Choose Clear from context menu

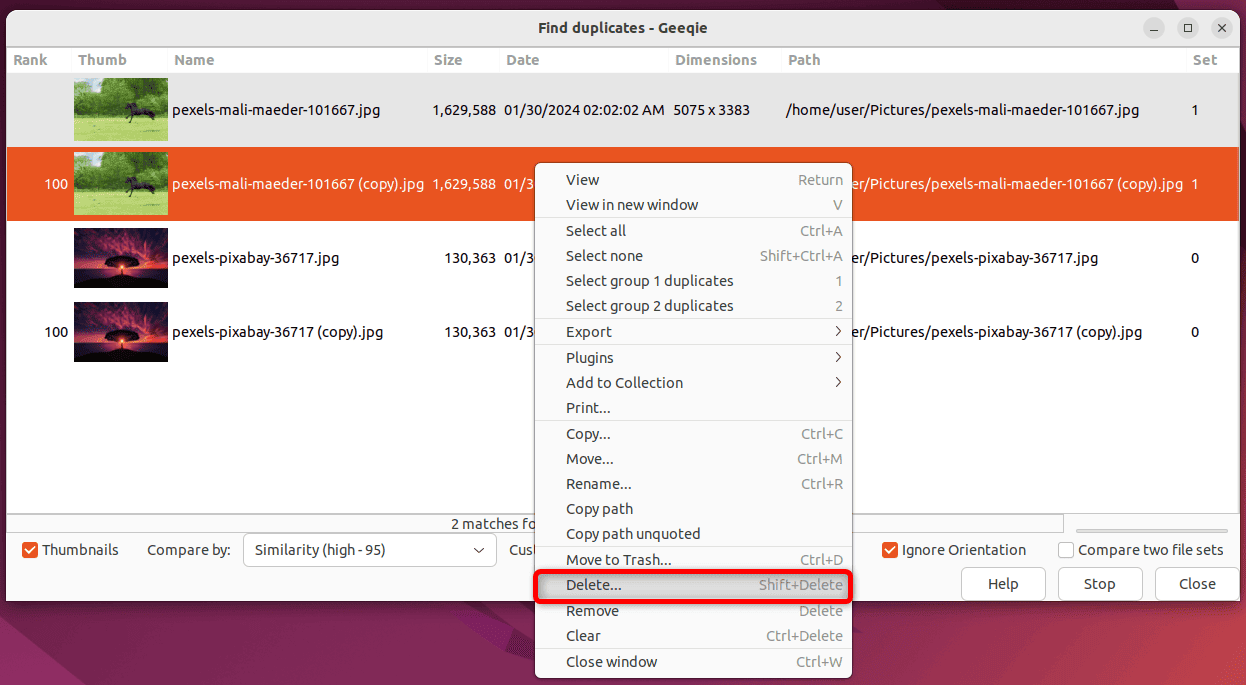[x=693, y=636]
